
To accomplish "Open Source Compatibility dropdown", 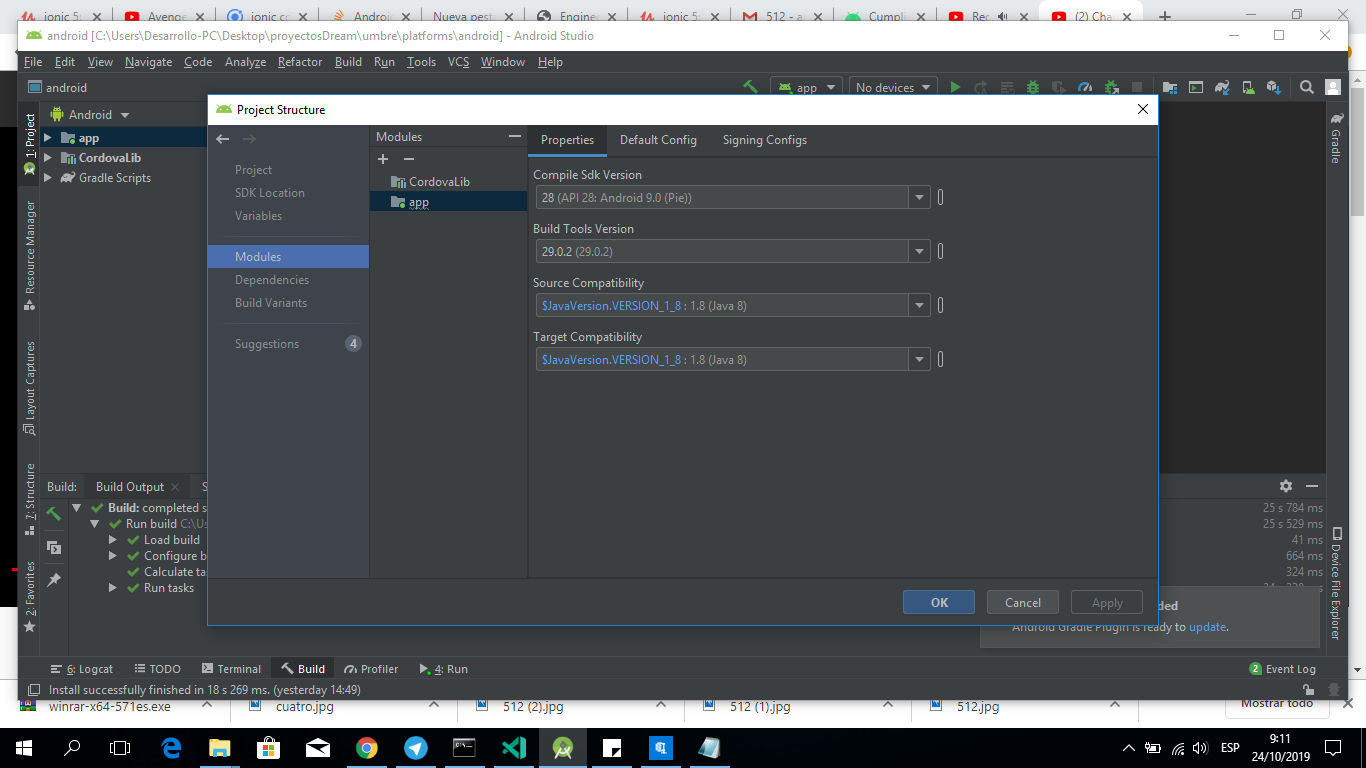I will [x=919, y=306].
